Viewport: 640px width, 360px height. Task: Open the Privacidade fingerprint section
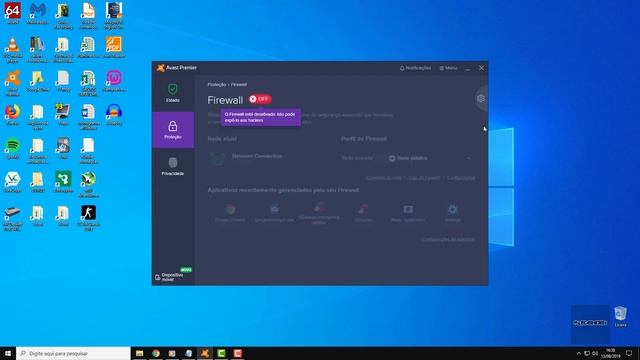[173, 166]
